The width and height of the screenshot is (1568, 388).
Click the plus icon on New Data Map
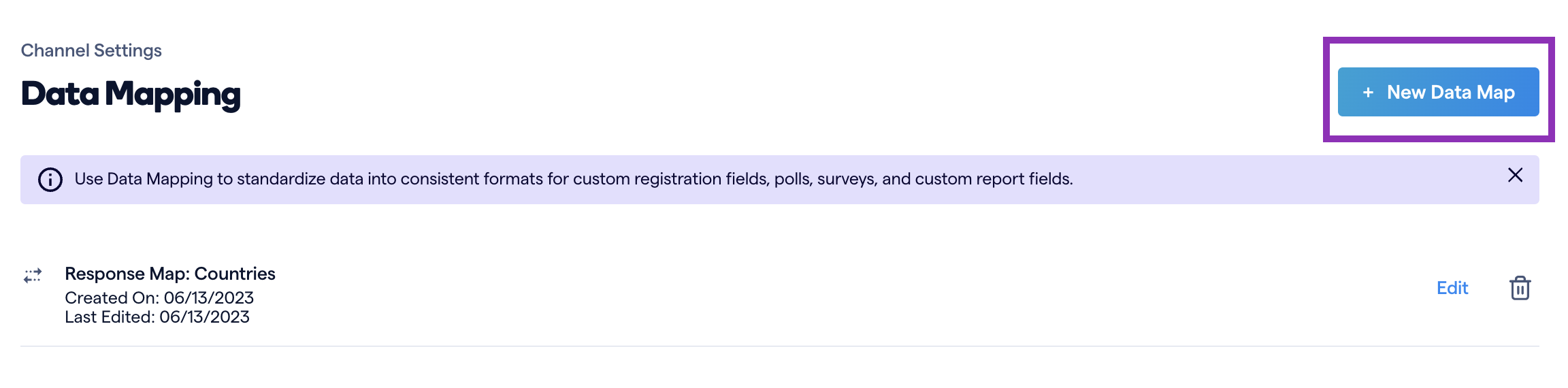pos(1368,93)
